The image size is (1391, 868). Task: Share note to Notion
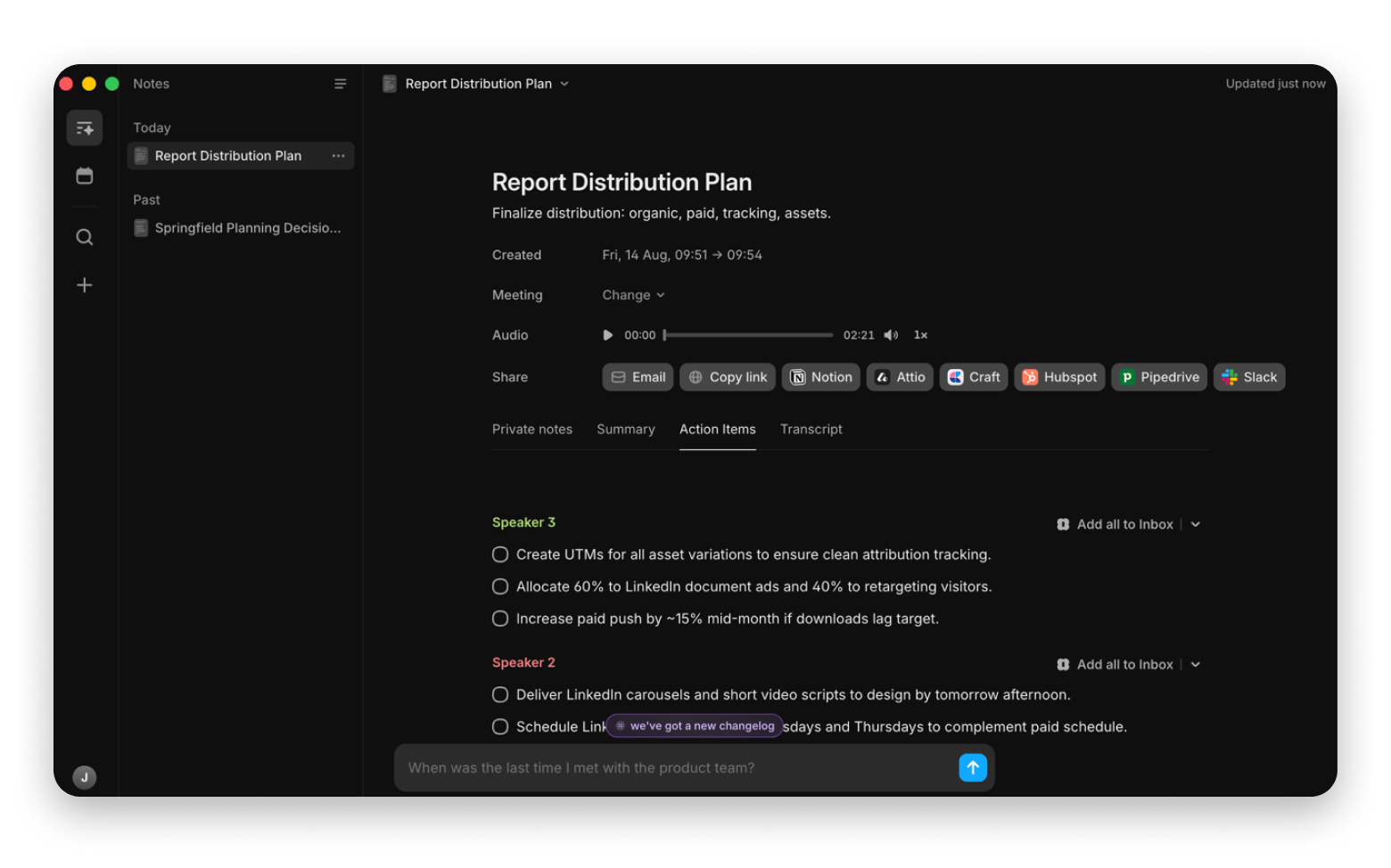[x=821, y=377]
